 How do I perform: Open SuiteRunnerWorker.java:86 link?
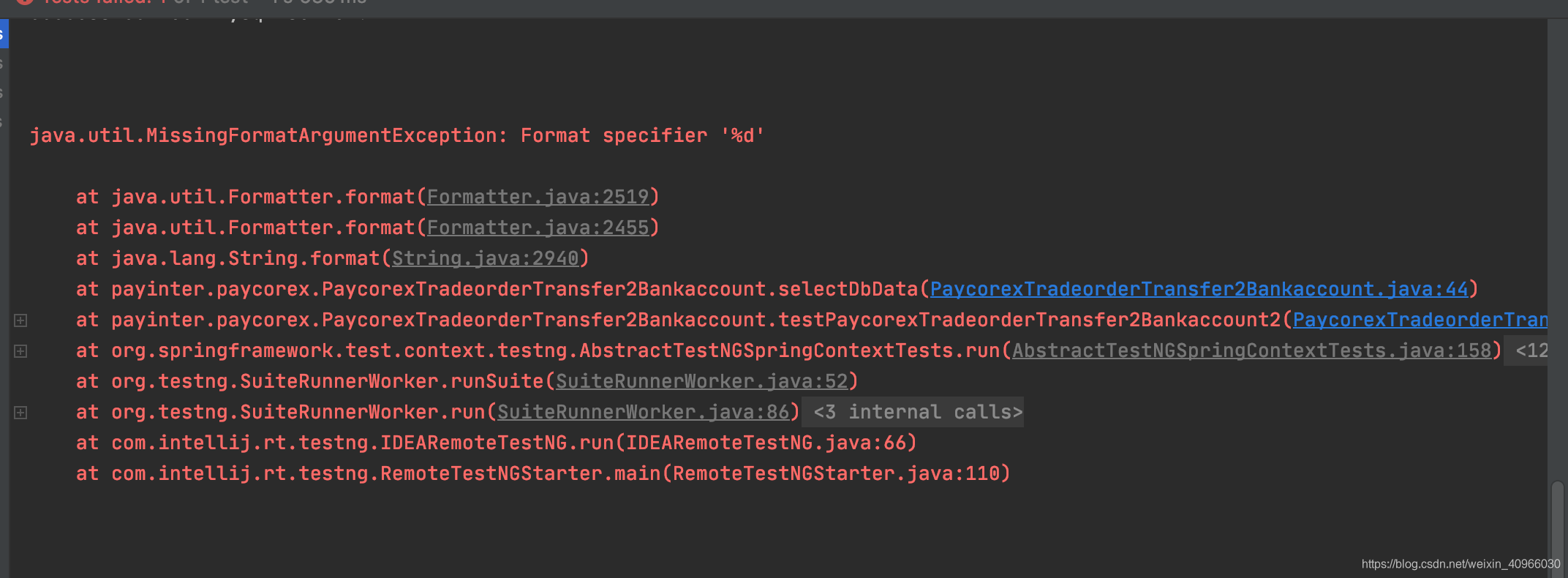[644, 412]
